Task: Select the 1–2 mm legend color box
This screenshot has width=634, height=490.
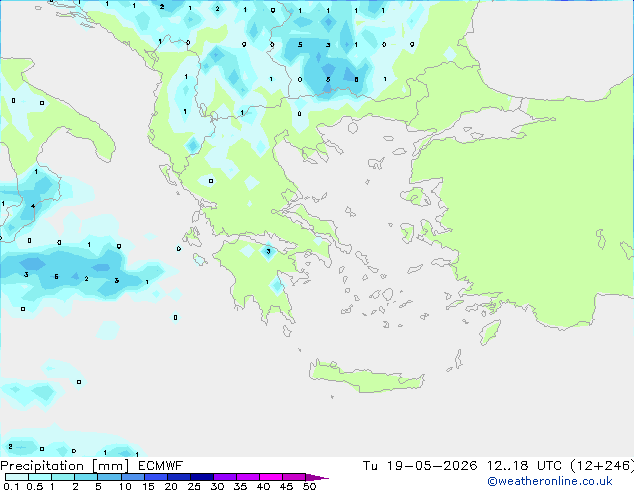Action: [63, 477]
